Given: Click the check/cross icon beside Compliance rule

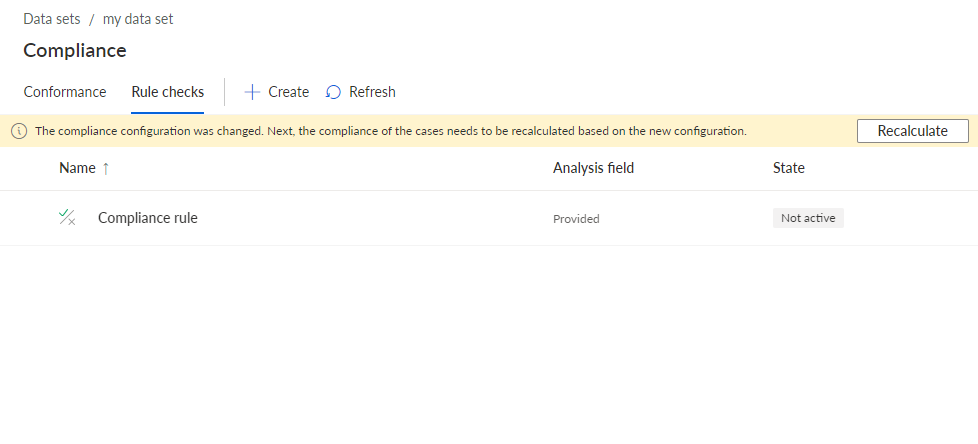Looking at the screenshot, I should 67,218.
